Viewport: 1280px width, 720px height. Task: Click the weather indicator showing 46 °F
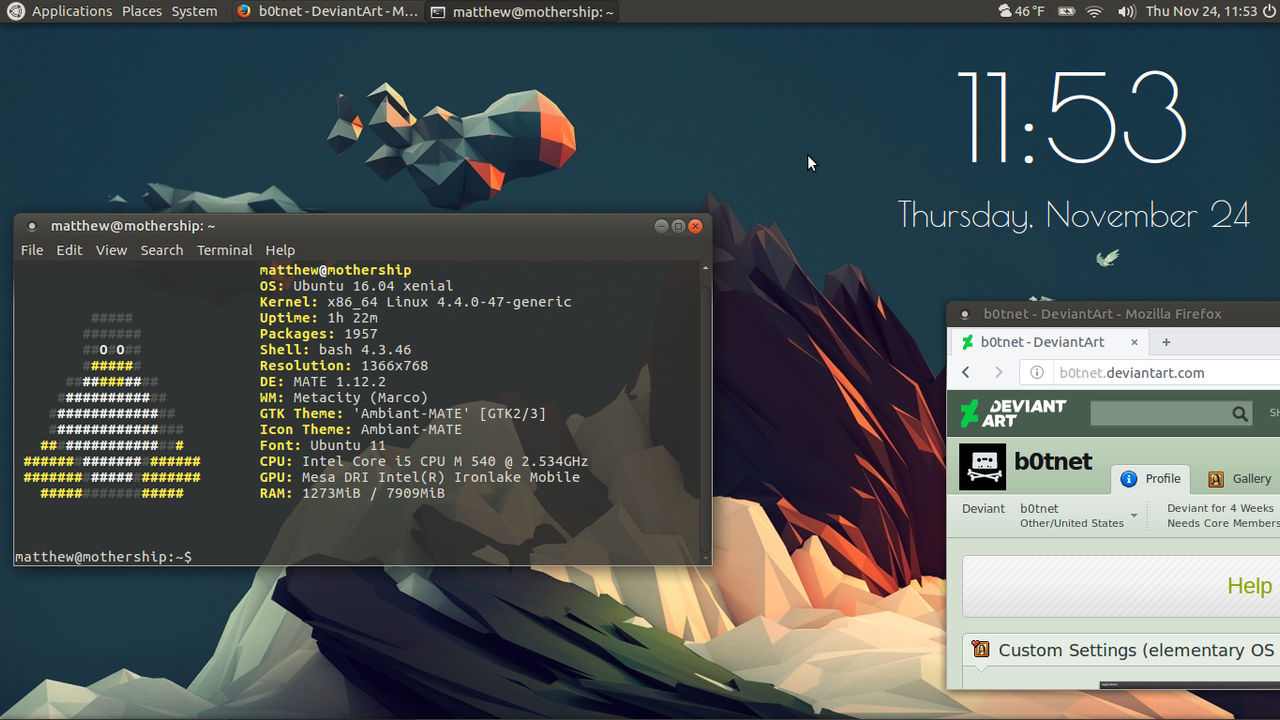point(1021,11)
